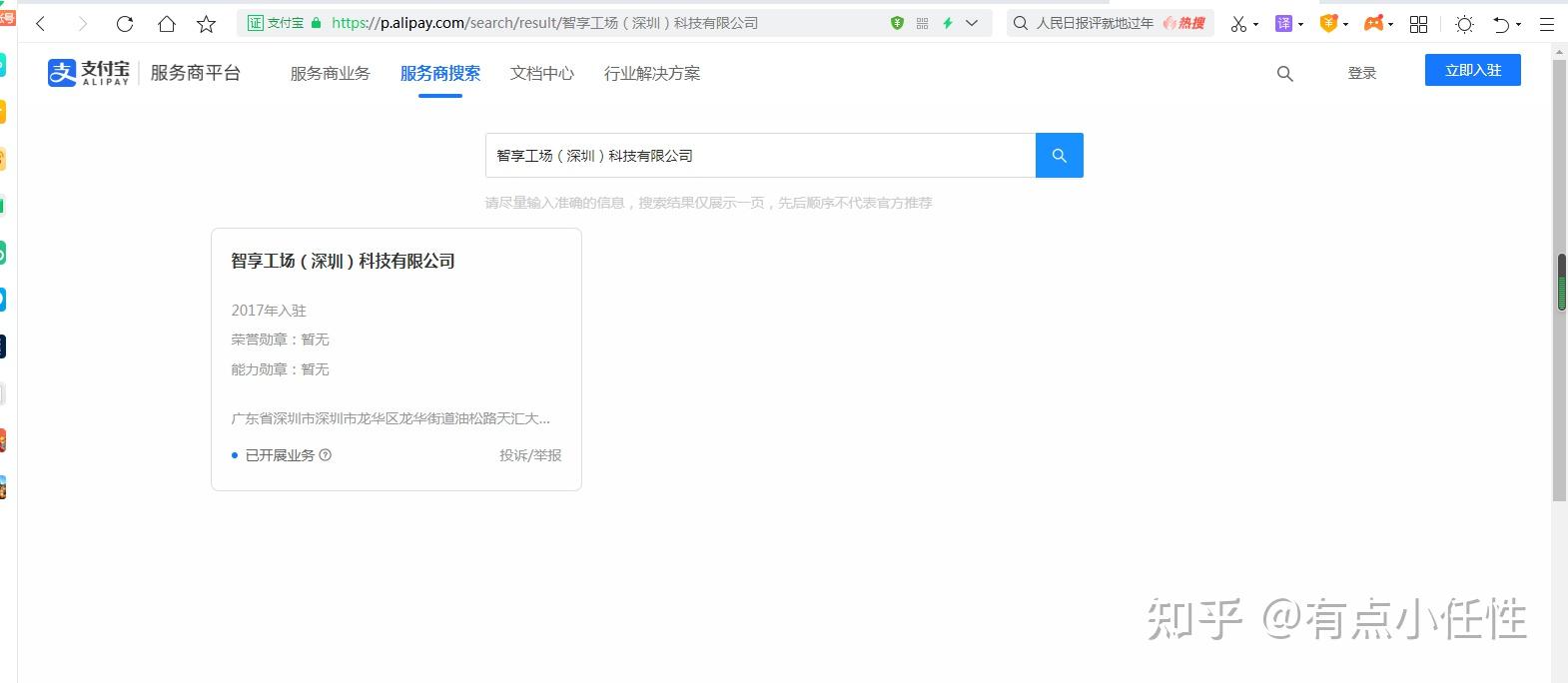Screen dimensions: 1568x683
Task: Expand the address bar dropdown chevron
Action: [x=972, y=23]
